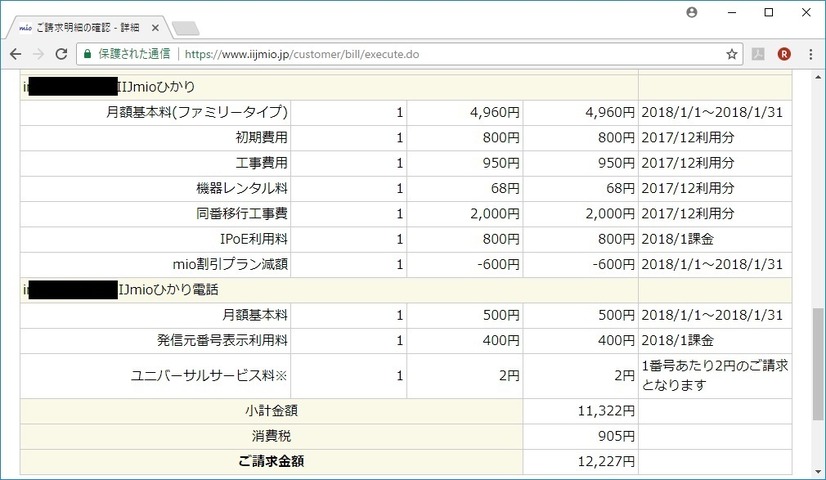Click the vertical scrollbar thumb

click(x=818, y=364)
